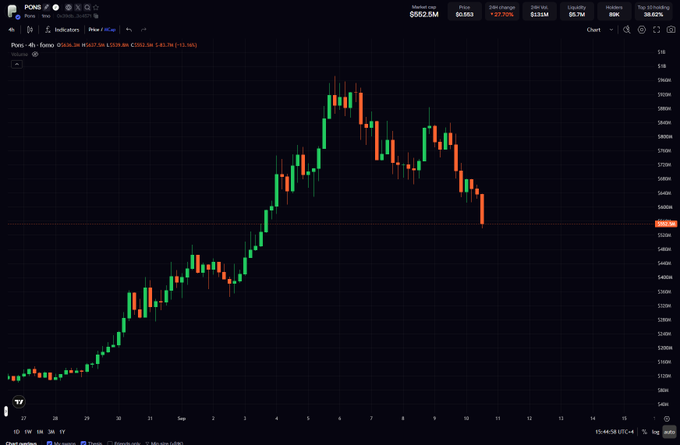The height and width of the screenshot is (445, 680).
Task: Click the Pons · 4h · fomo legend title
Action: (33, 45)
